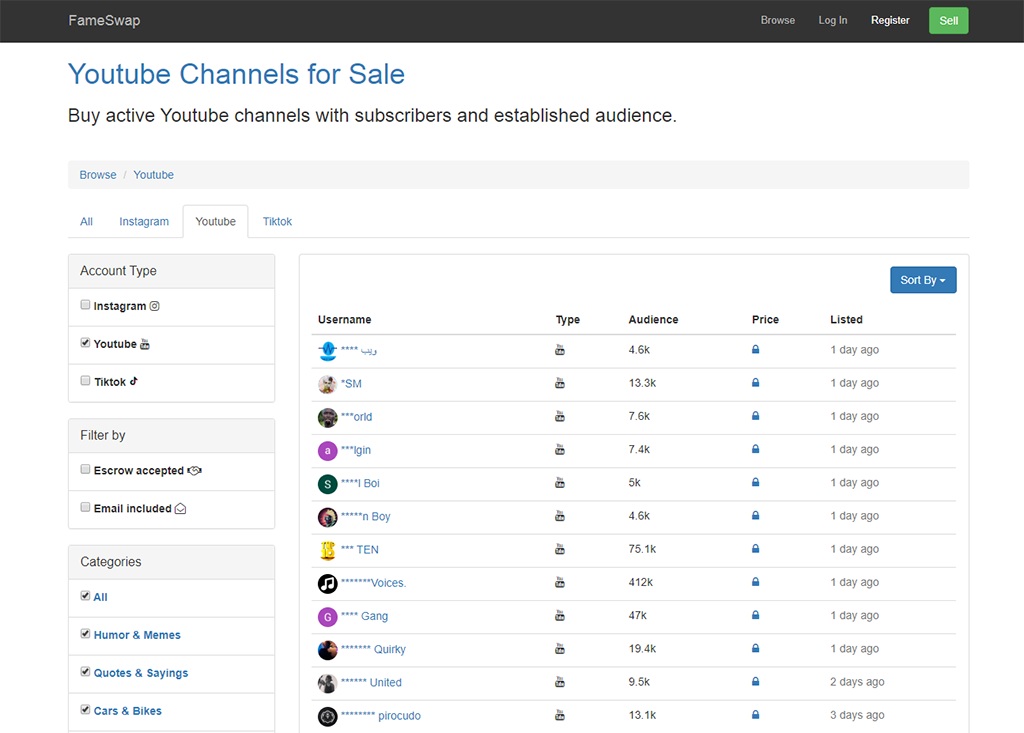The height and width of the screenshot is (733, 1024).
Task: Click the green Sell button
Action: click(948, 20)
